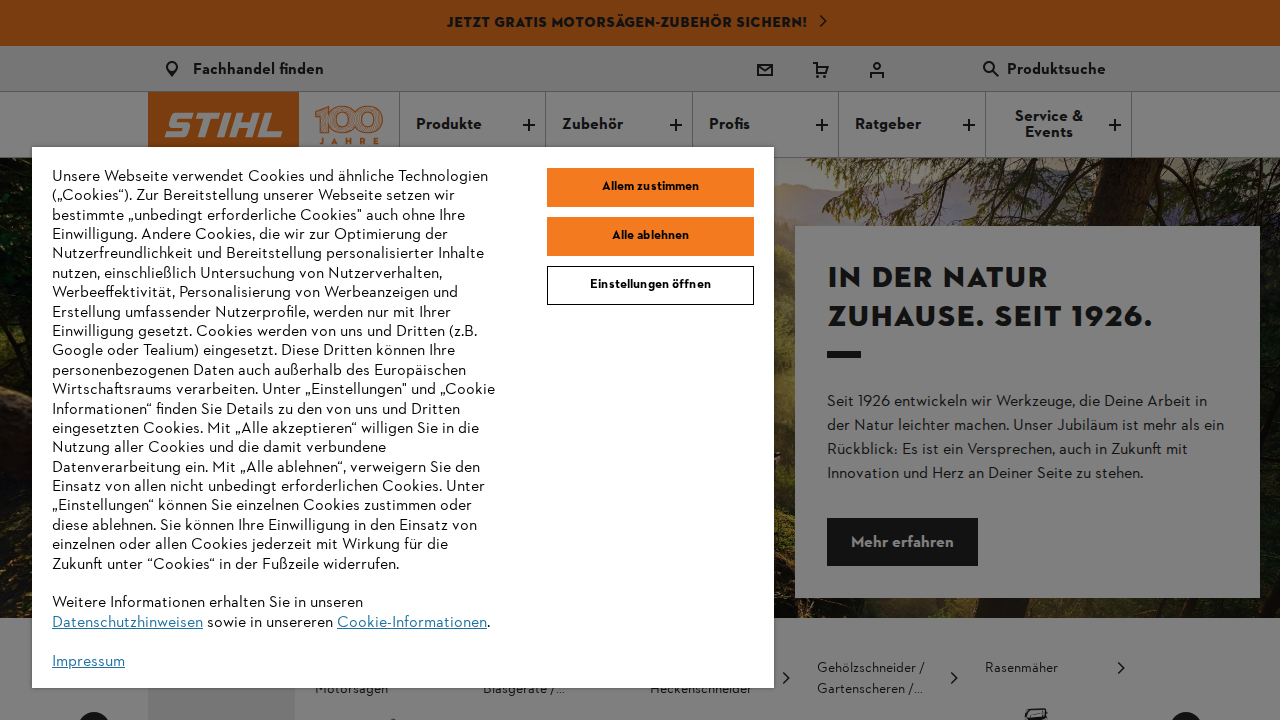This screenshot has width=1280, height=720.
Task: Click the arrow beside Motorsägen
Action: point(450,677)
